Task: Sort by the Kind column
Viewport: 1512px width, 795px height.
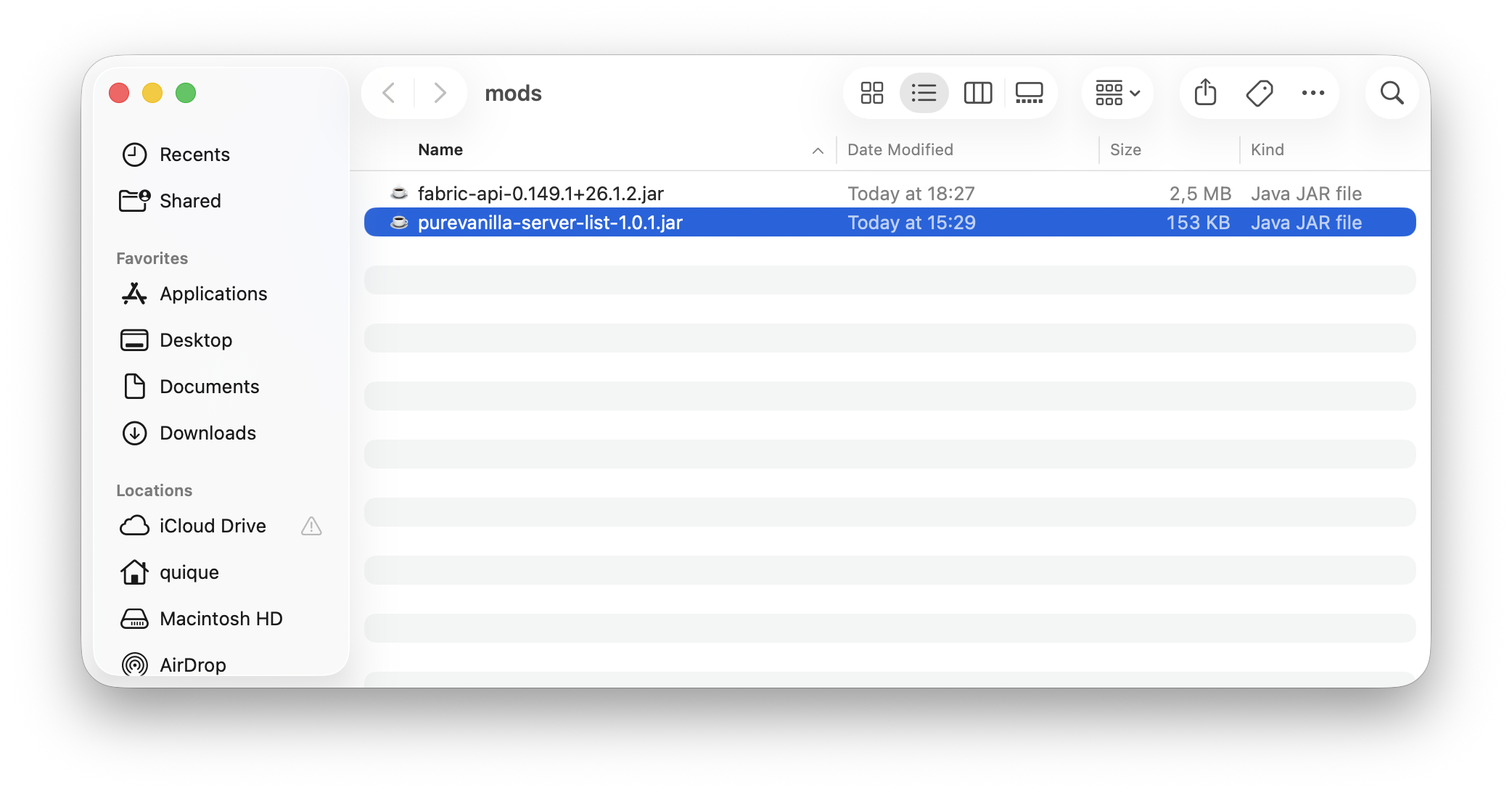Action: 1267,149
